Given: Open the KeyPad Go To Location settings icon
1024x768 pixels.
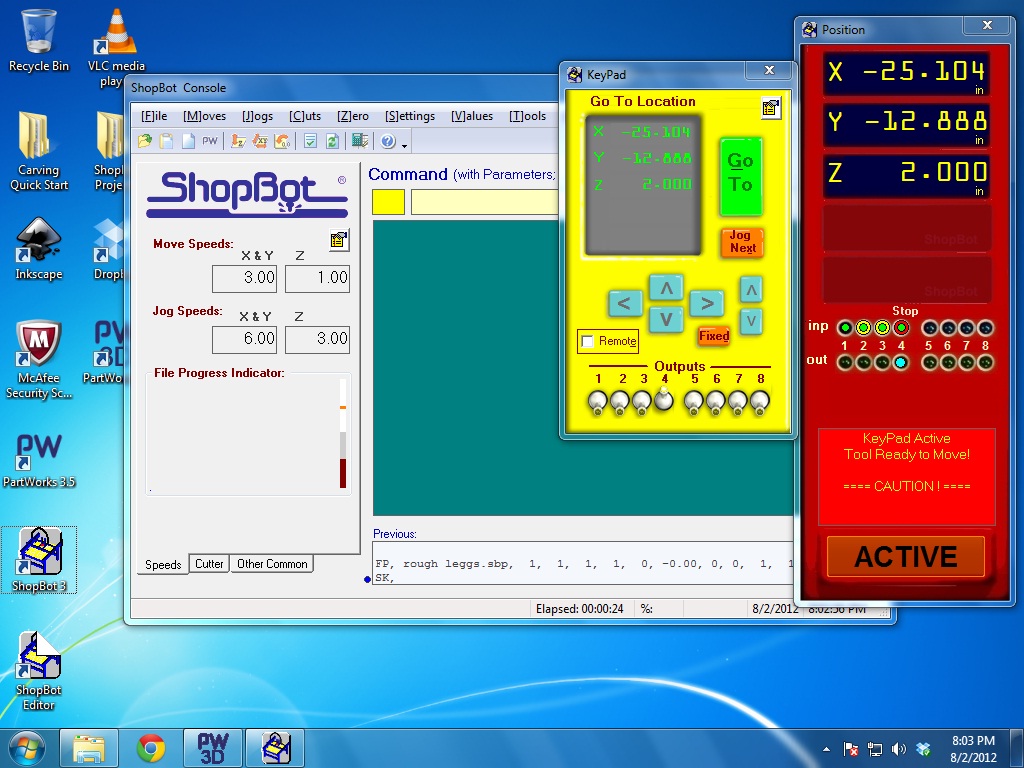Looking at the screenshot, I should [771, 108].
